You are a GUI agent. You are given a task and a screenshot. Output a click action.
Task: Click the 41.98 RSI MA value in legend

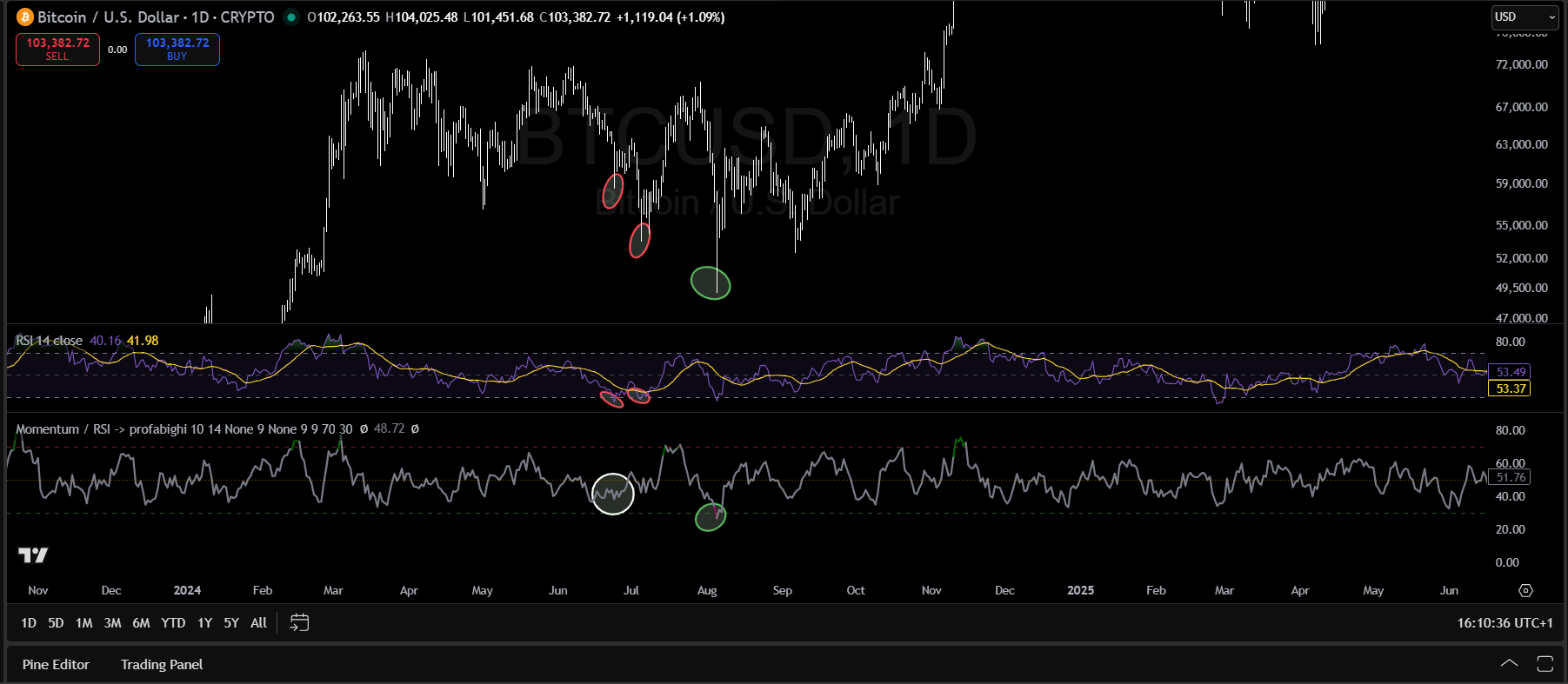[x=143, y=341]
